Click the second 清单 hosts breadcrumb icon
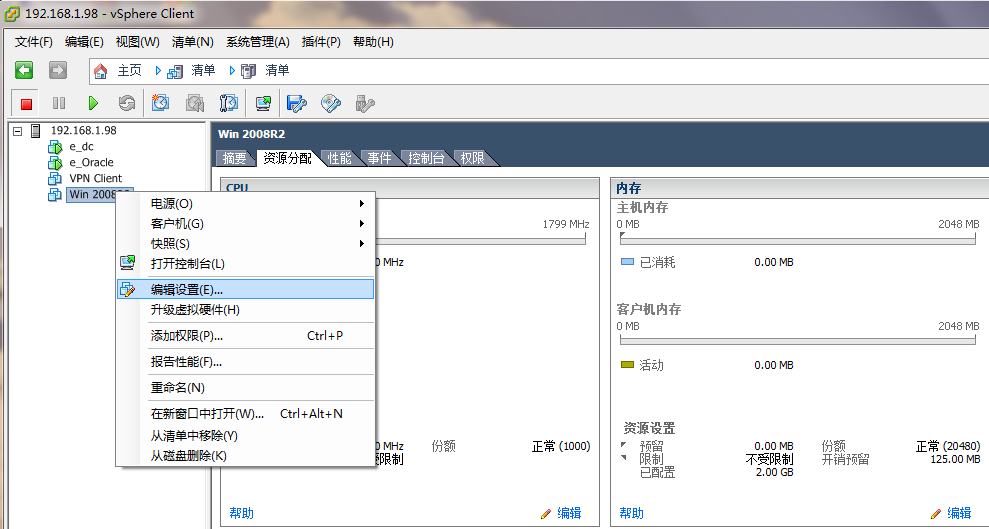Image resolution: width=989 pixels, height=529 pixels. tap(249, 71)
